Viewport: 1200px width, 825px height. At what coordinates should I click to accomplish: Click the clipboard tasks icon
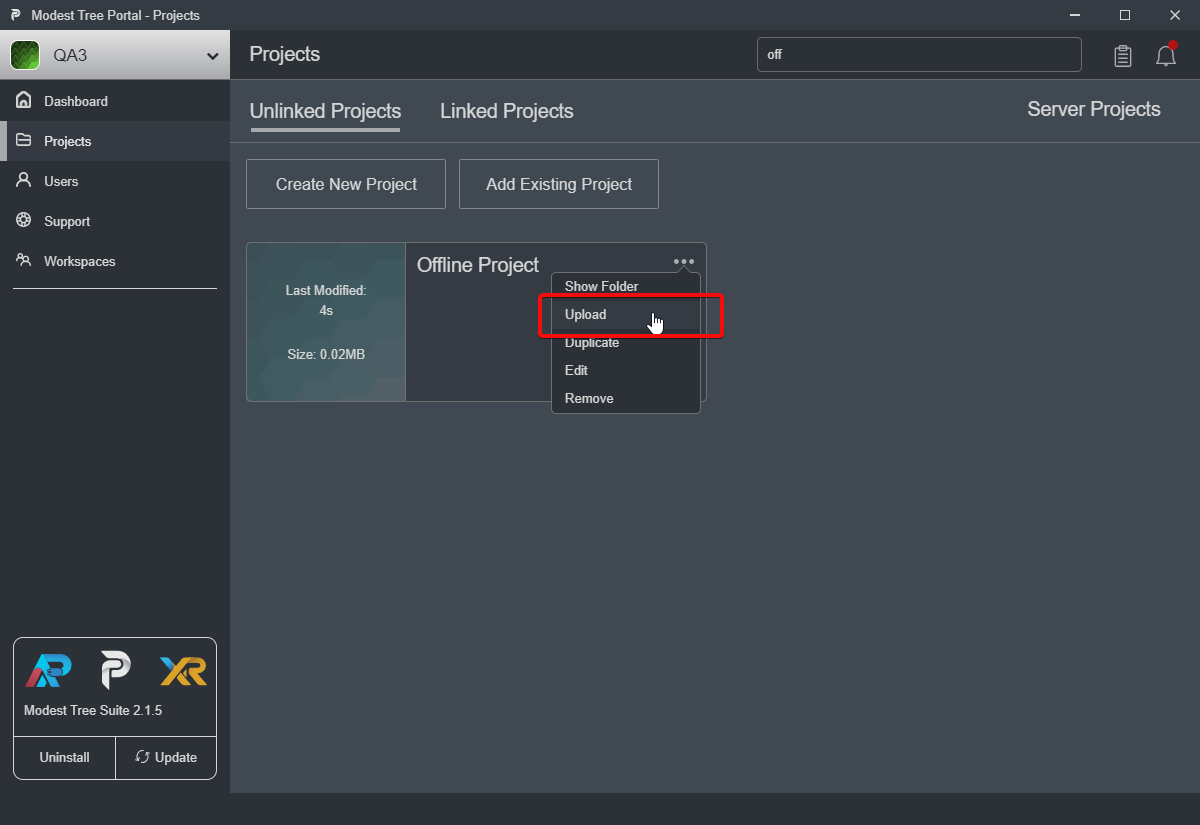point(1123,56)
